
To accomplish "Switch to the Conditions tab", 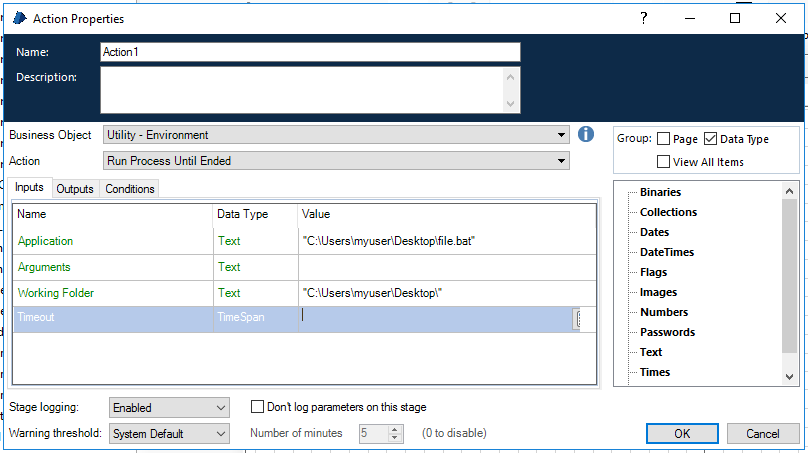I will tap(130, 189).
